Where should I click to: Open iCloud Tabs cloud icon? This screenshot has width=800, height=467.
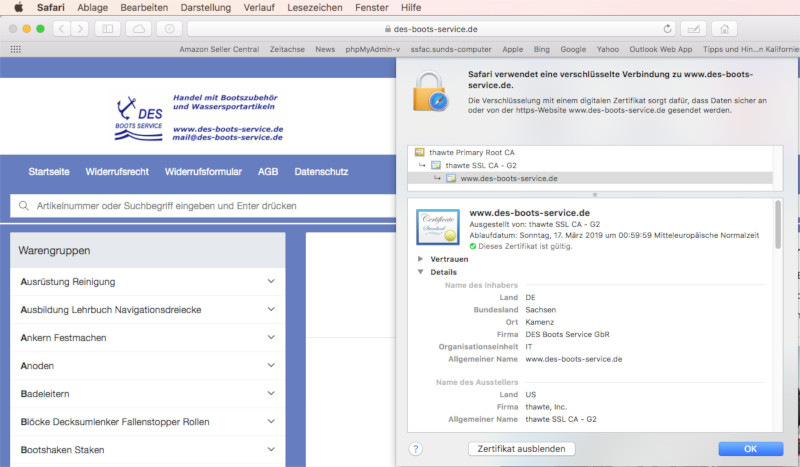pyautogui.click(x=139, y=29)
